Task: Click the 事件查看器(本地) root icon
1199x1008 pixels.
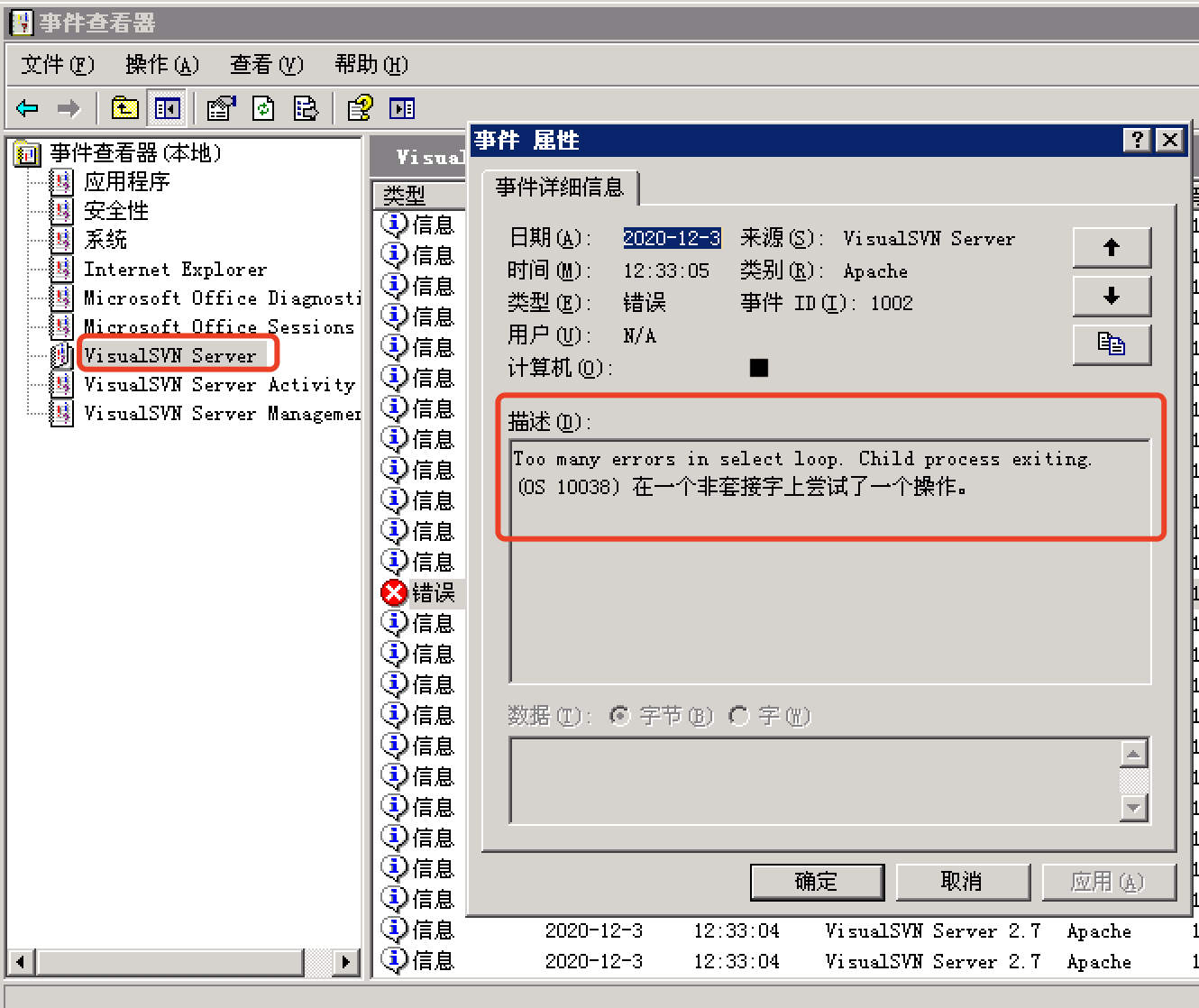Action: point(28,154)
